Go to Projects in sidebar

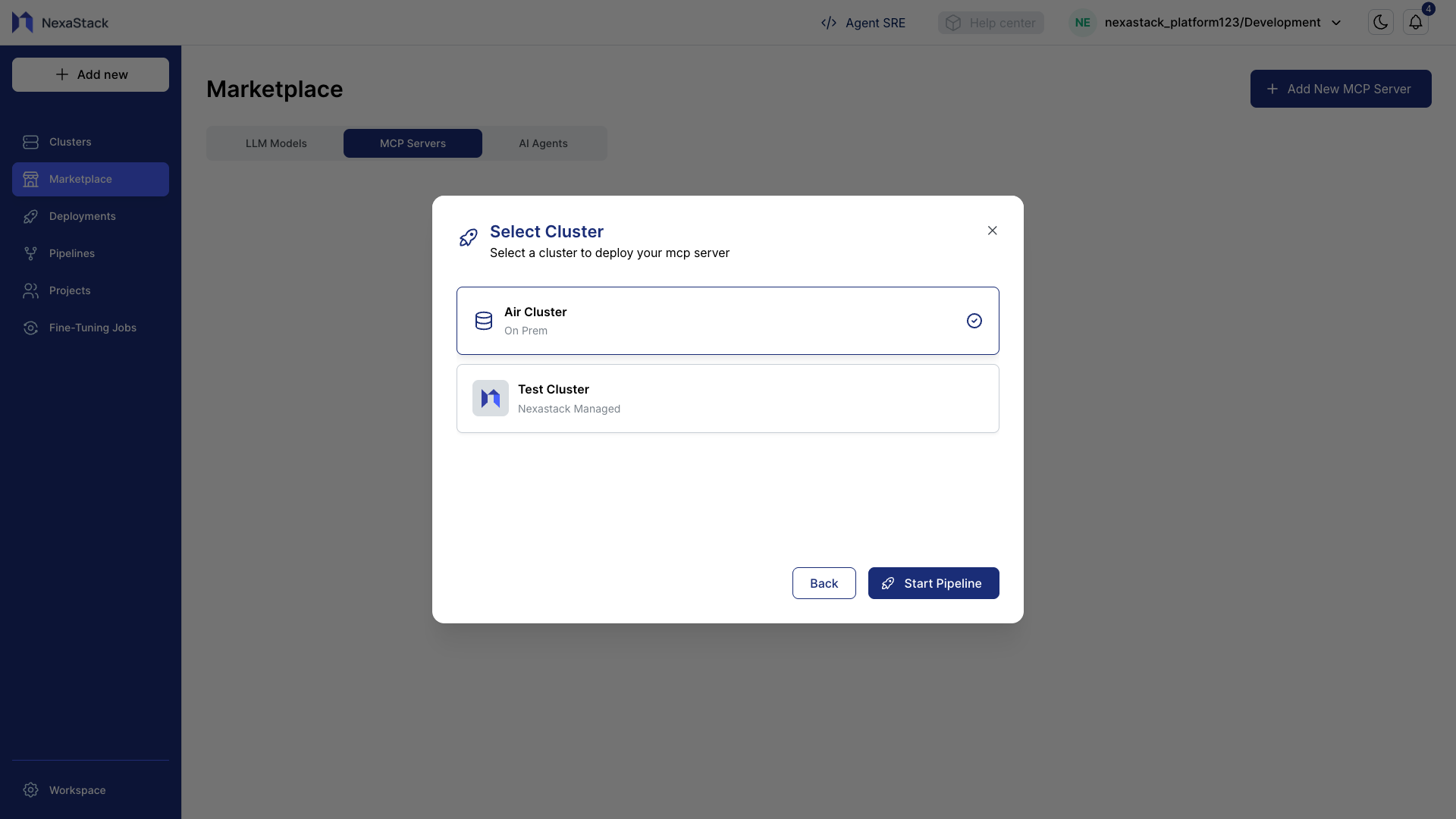tap(69, 290)
